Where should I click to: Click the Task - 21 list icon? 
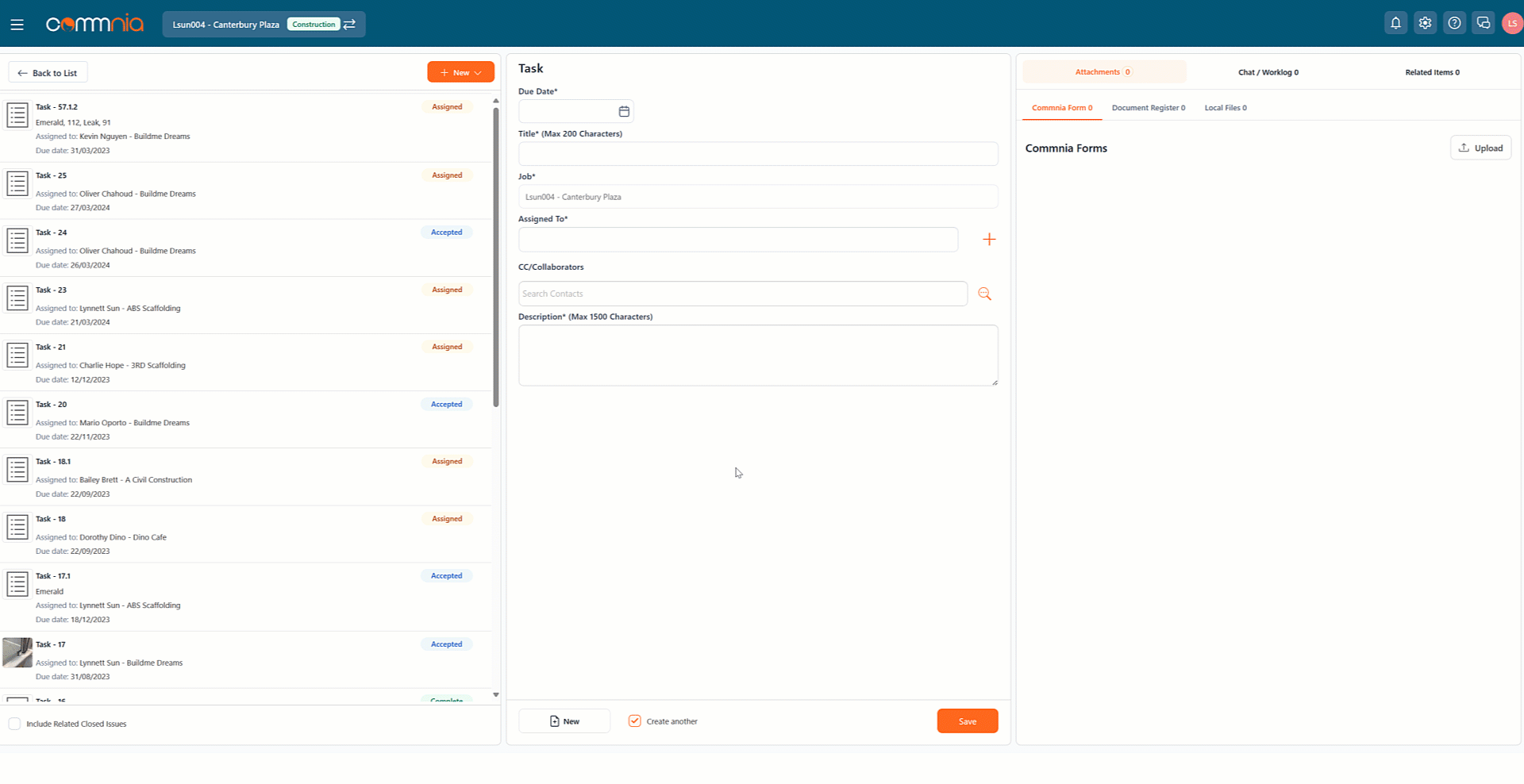(17, 355)
